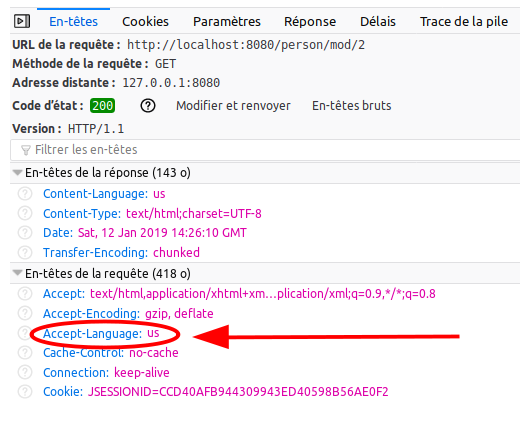Select the JSESSIONID cookie value

[x=238, y=392]
